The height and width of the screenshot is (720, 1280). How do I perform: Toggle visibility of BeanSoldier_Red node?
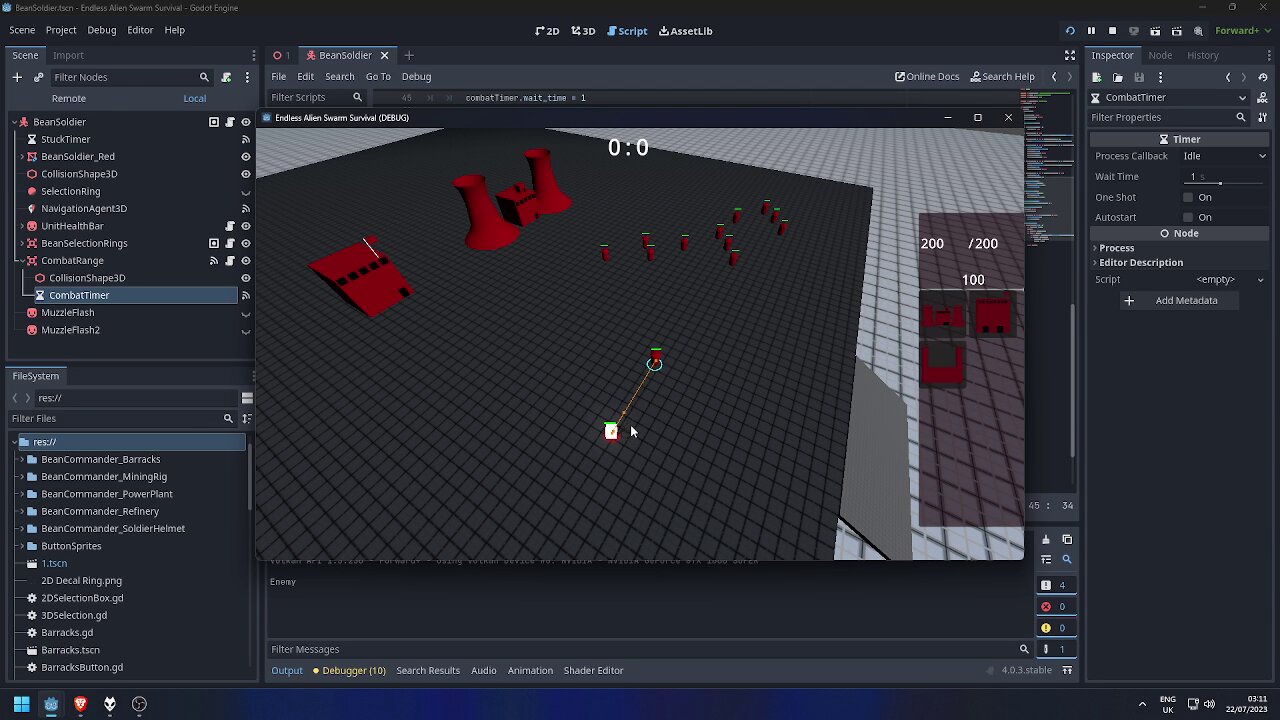(x=245, y=157)
